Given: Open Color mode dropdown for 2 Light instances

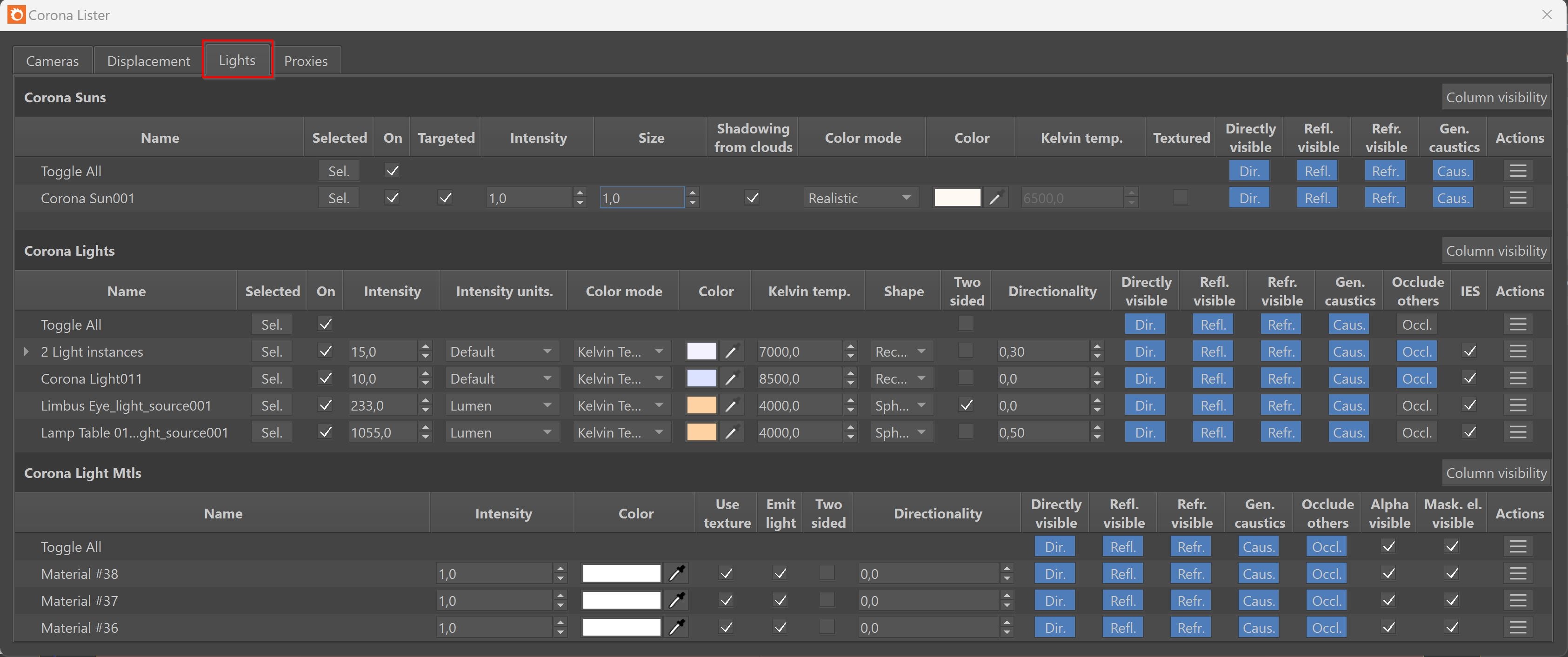Looking at the screenshot, I should (621, 351).
